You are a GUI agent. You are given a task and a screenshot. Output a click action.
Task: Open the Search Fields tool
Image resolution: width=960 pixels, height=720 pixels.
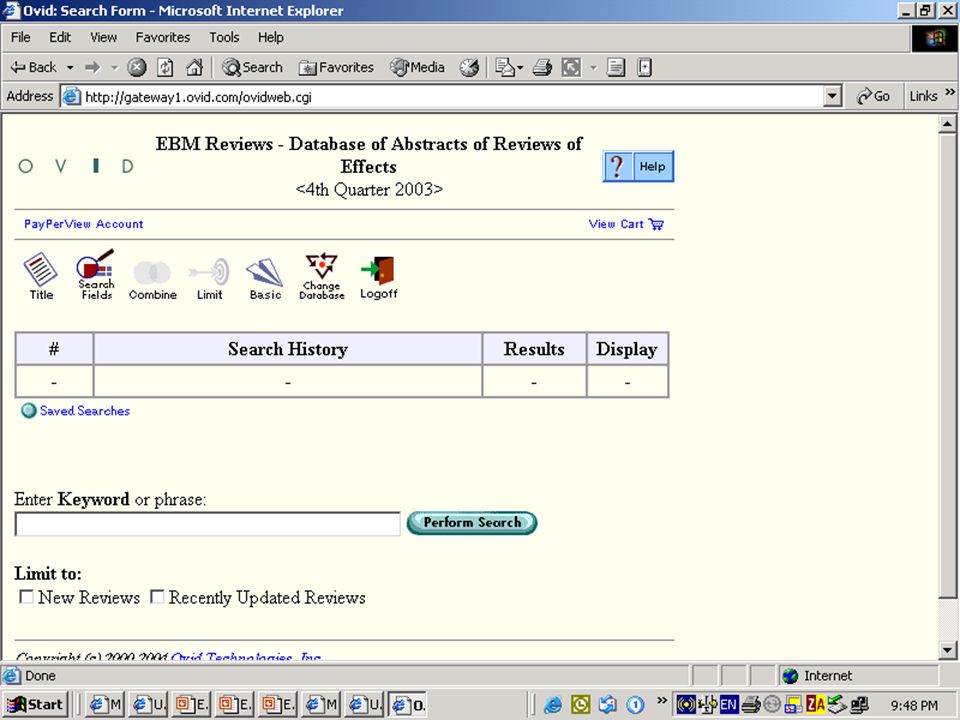click(96, 274)
